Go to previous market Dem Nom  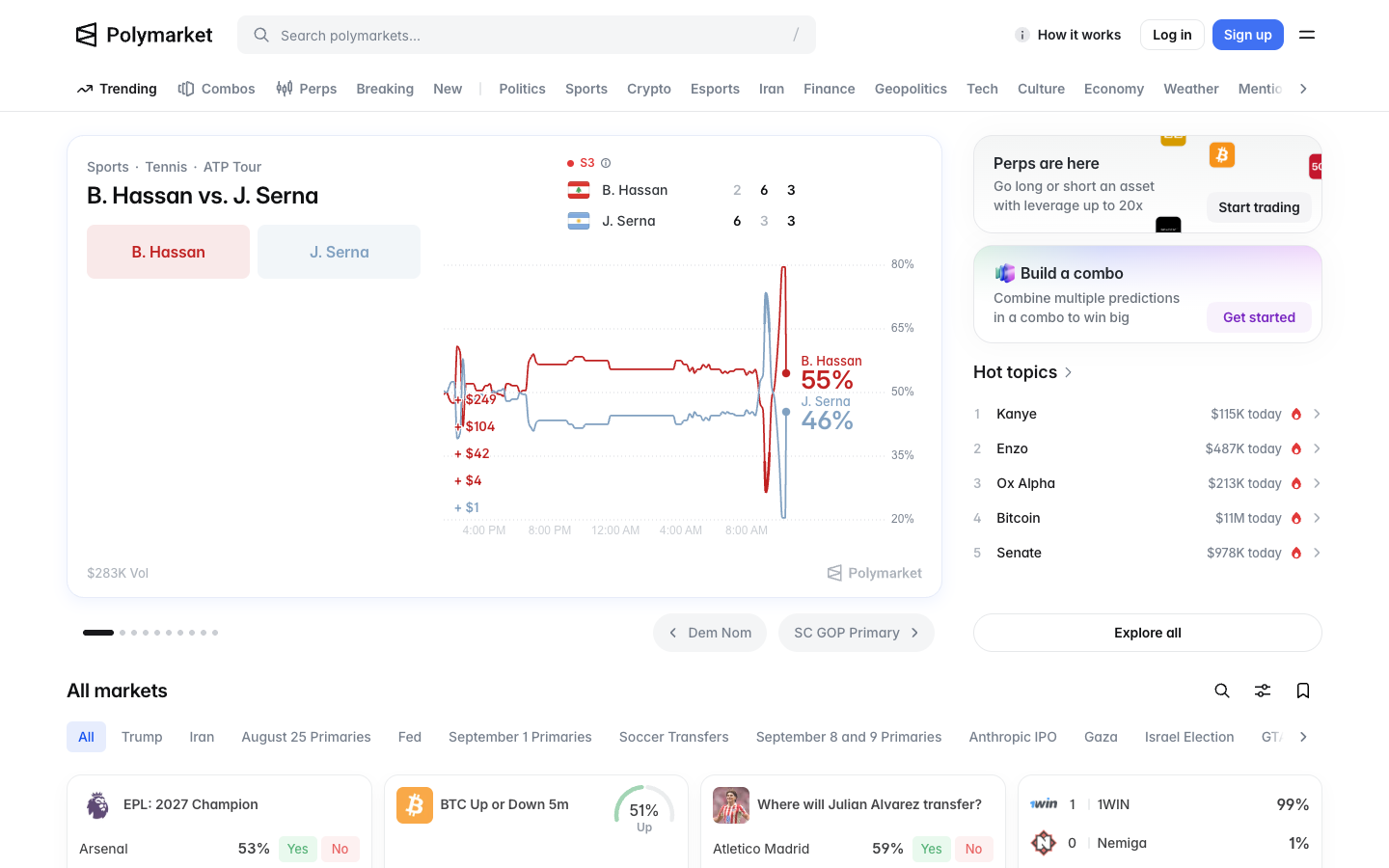pyautogui.click(x=710, y=633)
